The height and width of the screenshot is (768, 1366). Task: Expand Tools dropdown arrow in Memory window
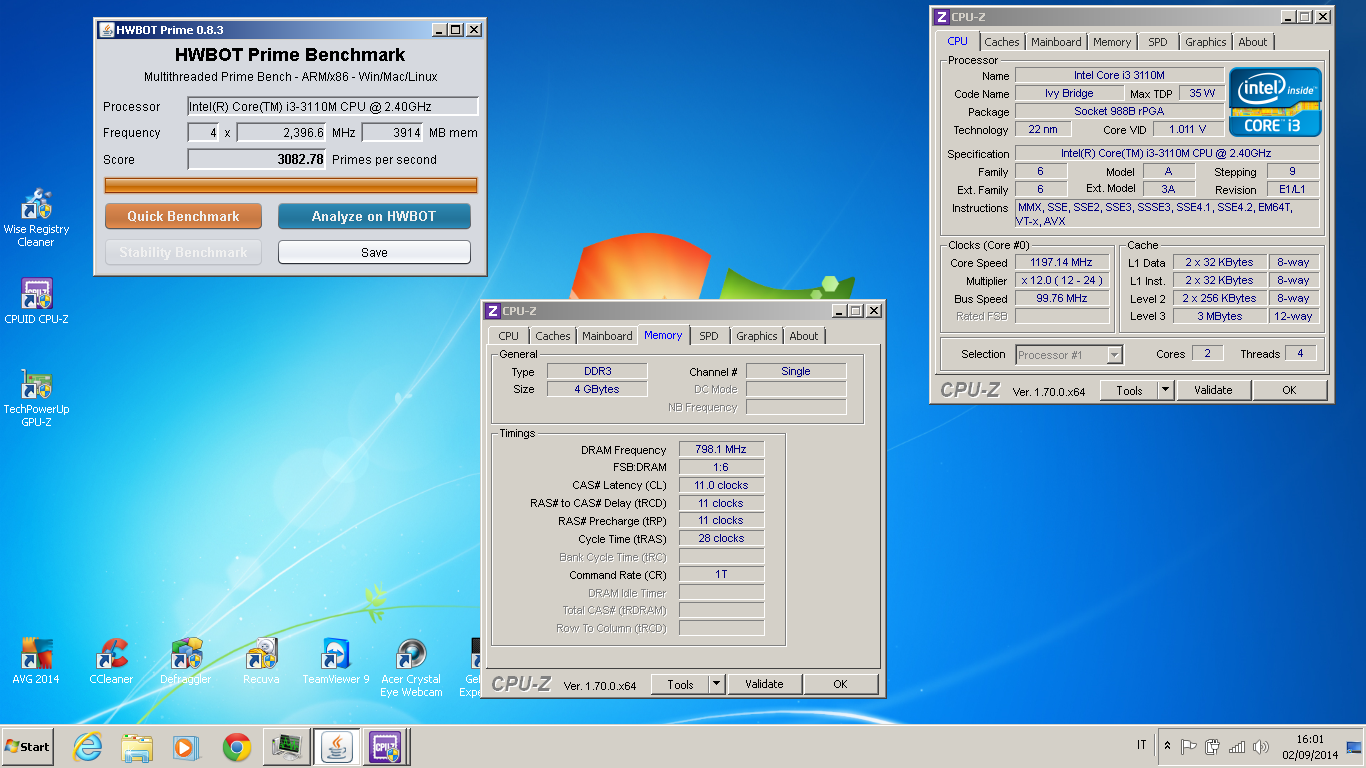tap(716, 684)
